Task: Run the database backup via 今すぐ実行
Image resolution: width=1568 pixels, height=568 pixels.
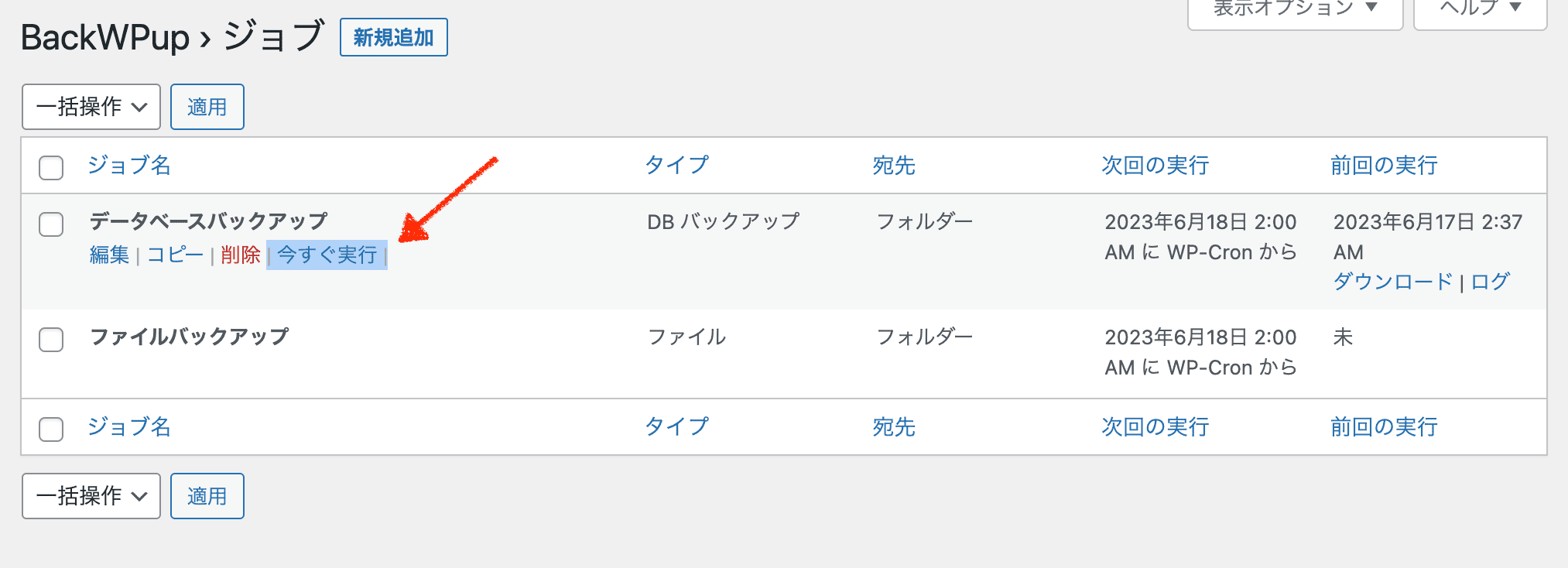Action: (x=326, y=255)
